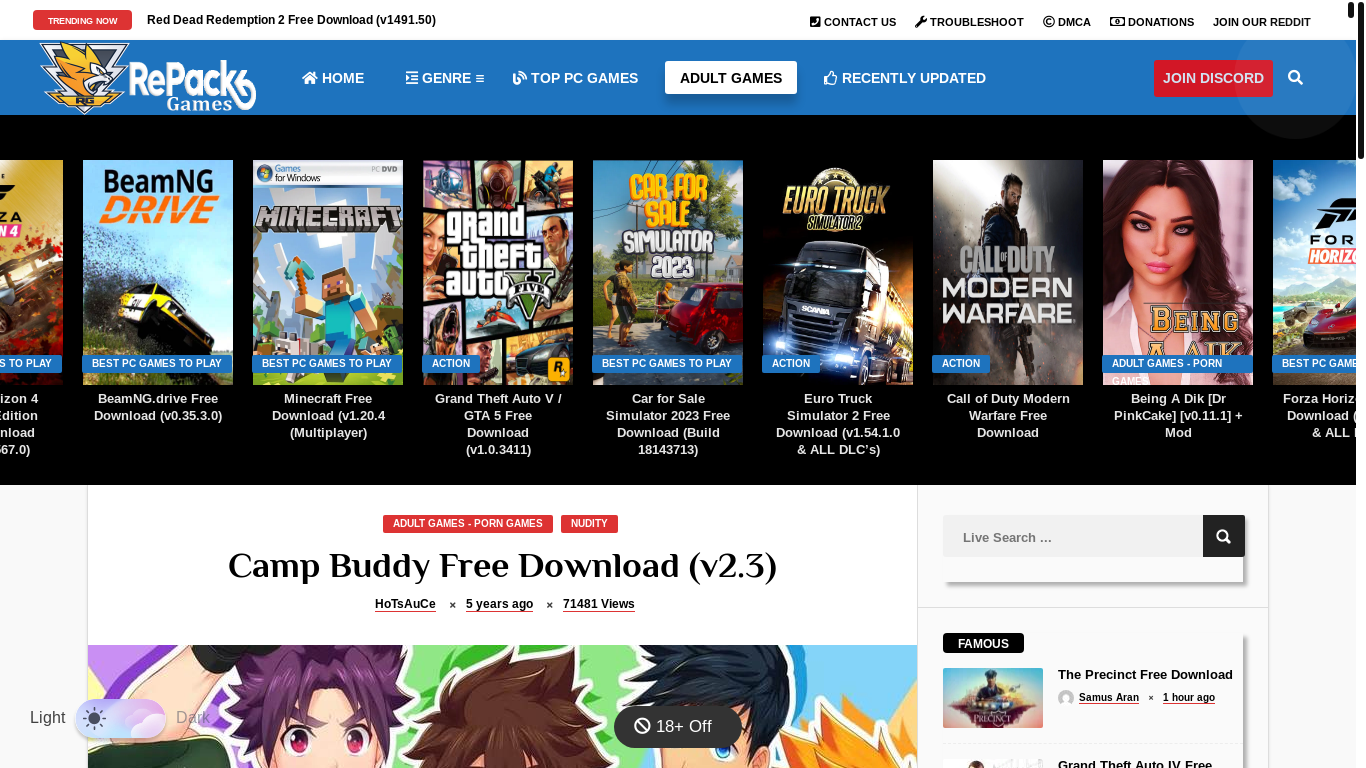1366x768 pixels.
Task: Open the Minecraft cover thumbnail
Action: [328, 272]
